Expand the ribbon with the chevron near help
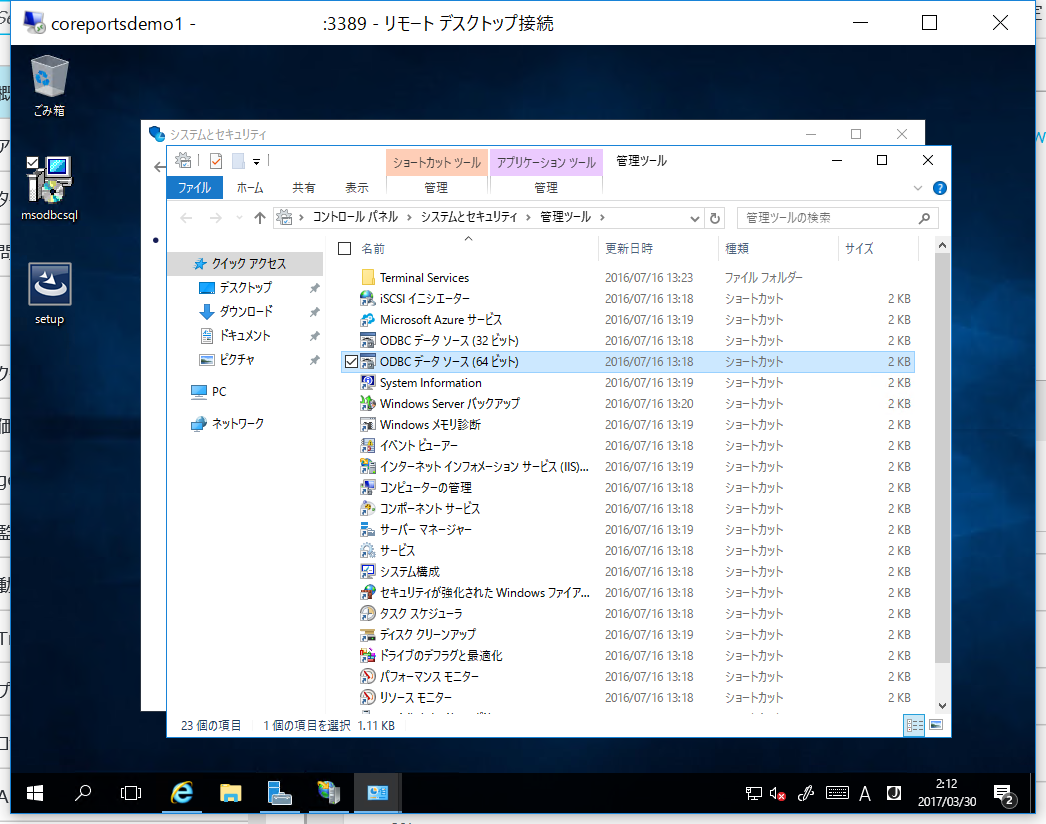 click(x=918, y=188)
